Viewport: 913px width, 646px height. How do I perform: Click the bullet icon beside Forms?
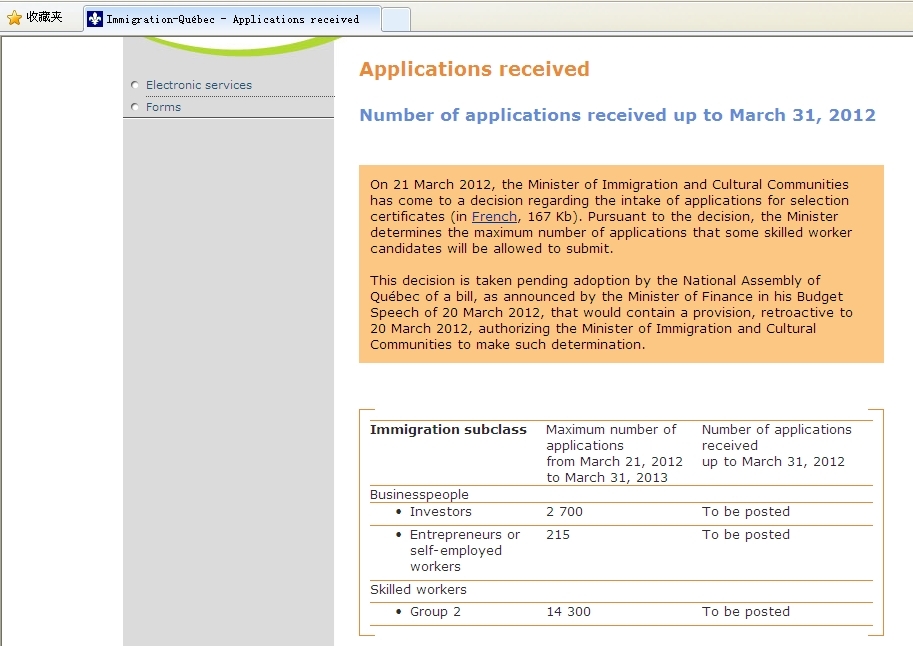135,107
